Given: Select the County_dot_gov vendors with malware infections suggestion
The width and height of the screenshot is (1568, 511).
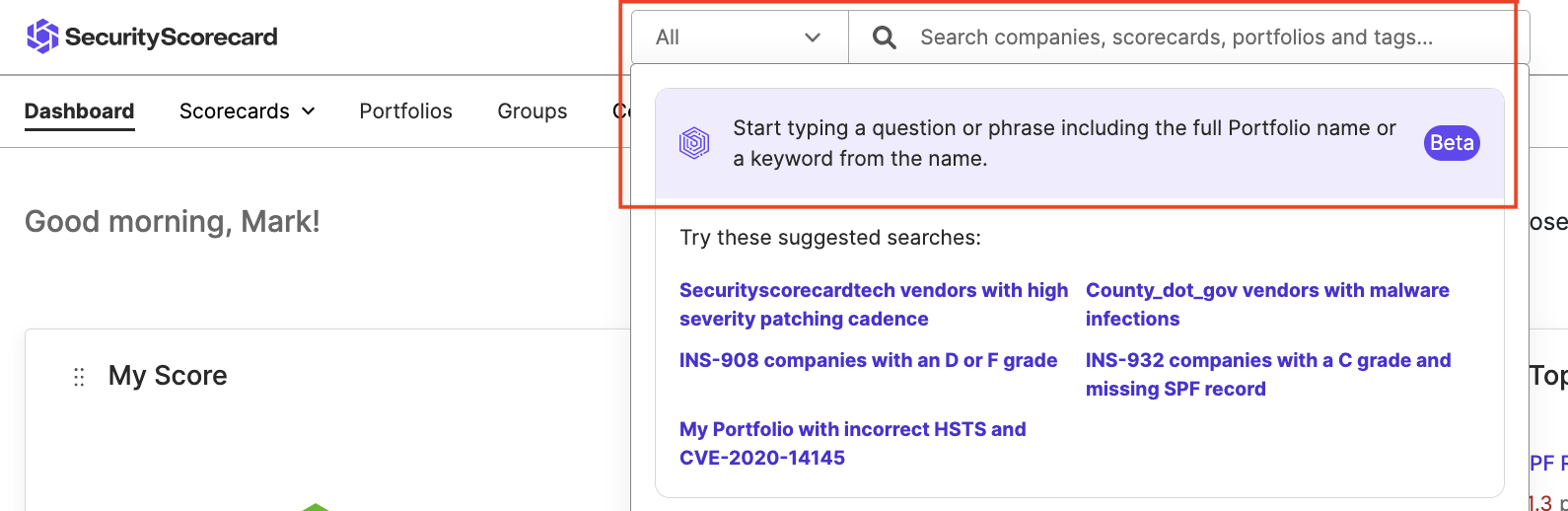Looking at the screenshot, I should (x=1267, y=305).
